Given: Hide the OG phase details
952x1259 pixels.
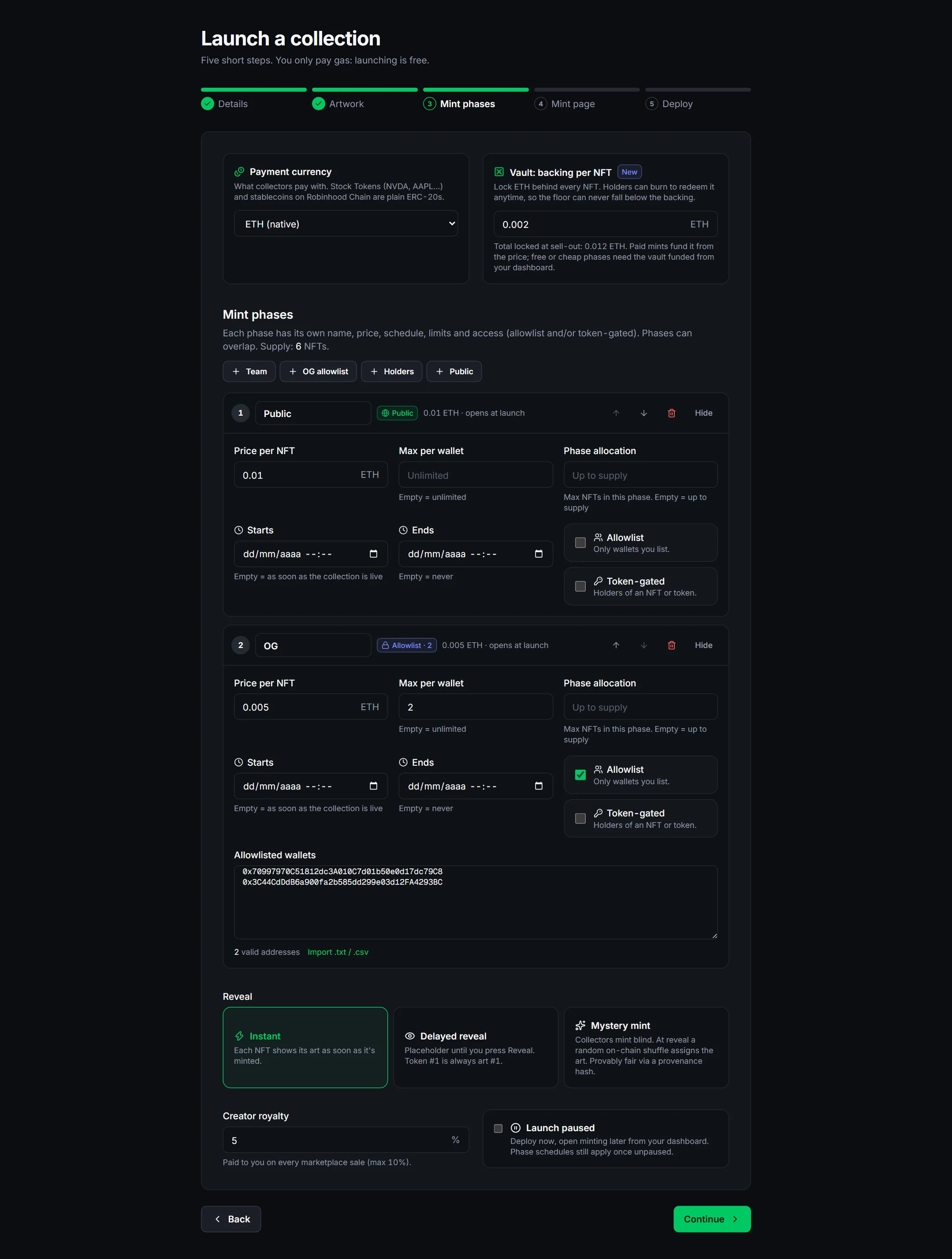Looking at the screenshot, I should click(703, 645).
